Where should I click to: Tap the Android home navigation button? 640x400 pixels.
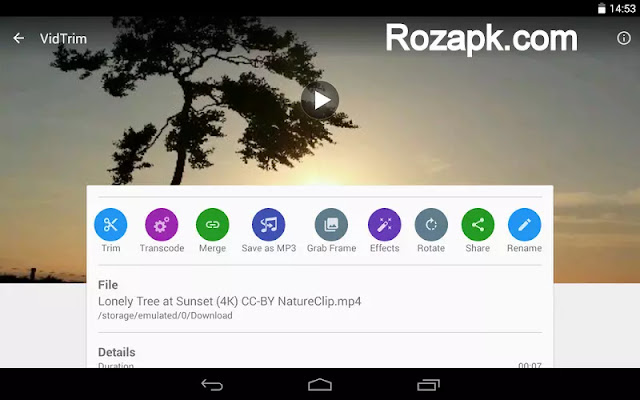pos(320,384)
